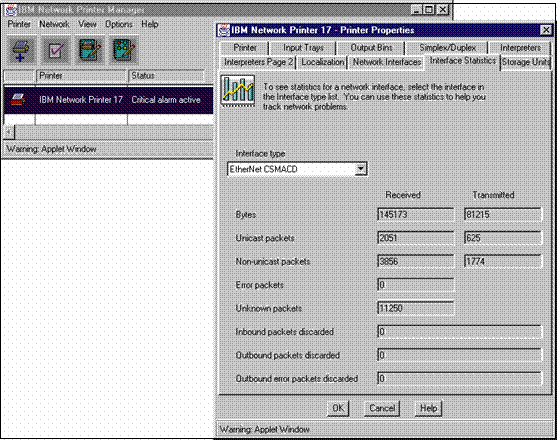This screenshot has width=557, height=440.
Task: Switch to the Printer tab
Action: point(245,48)
